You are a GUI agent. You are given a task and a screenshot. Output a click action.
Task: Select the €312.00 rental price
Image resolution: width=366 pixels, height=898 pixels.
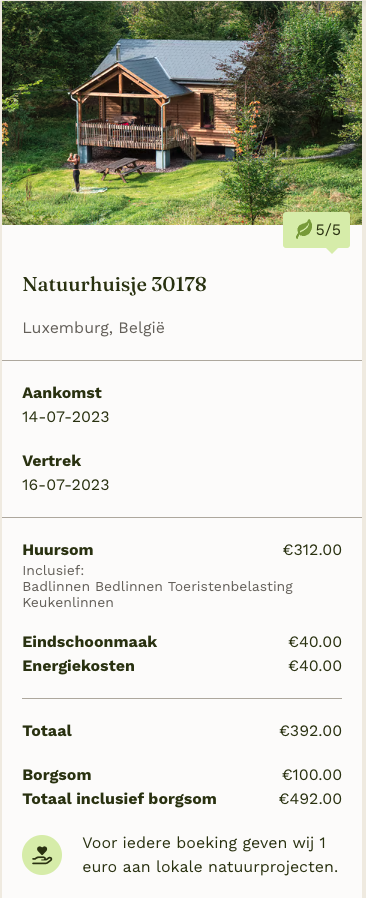coord(312,550)
